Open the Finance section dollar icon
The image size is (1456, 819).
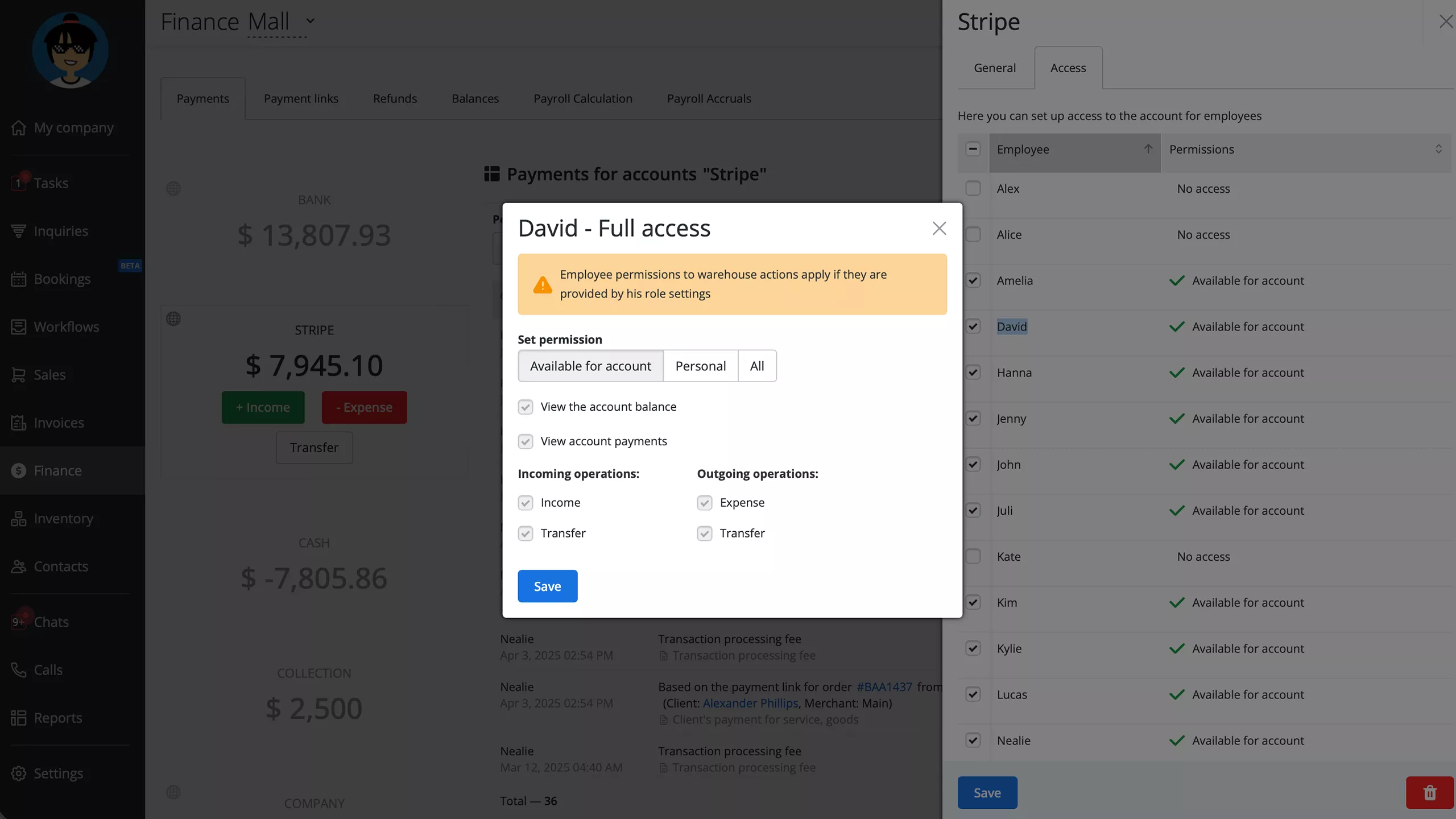pos(18,471)
